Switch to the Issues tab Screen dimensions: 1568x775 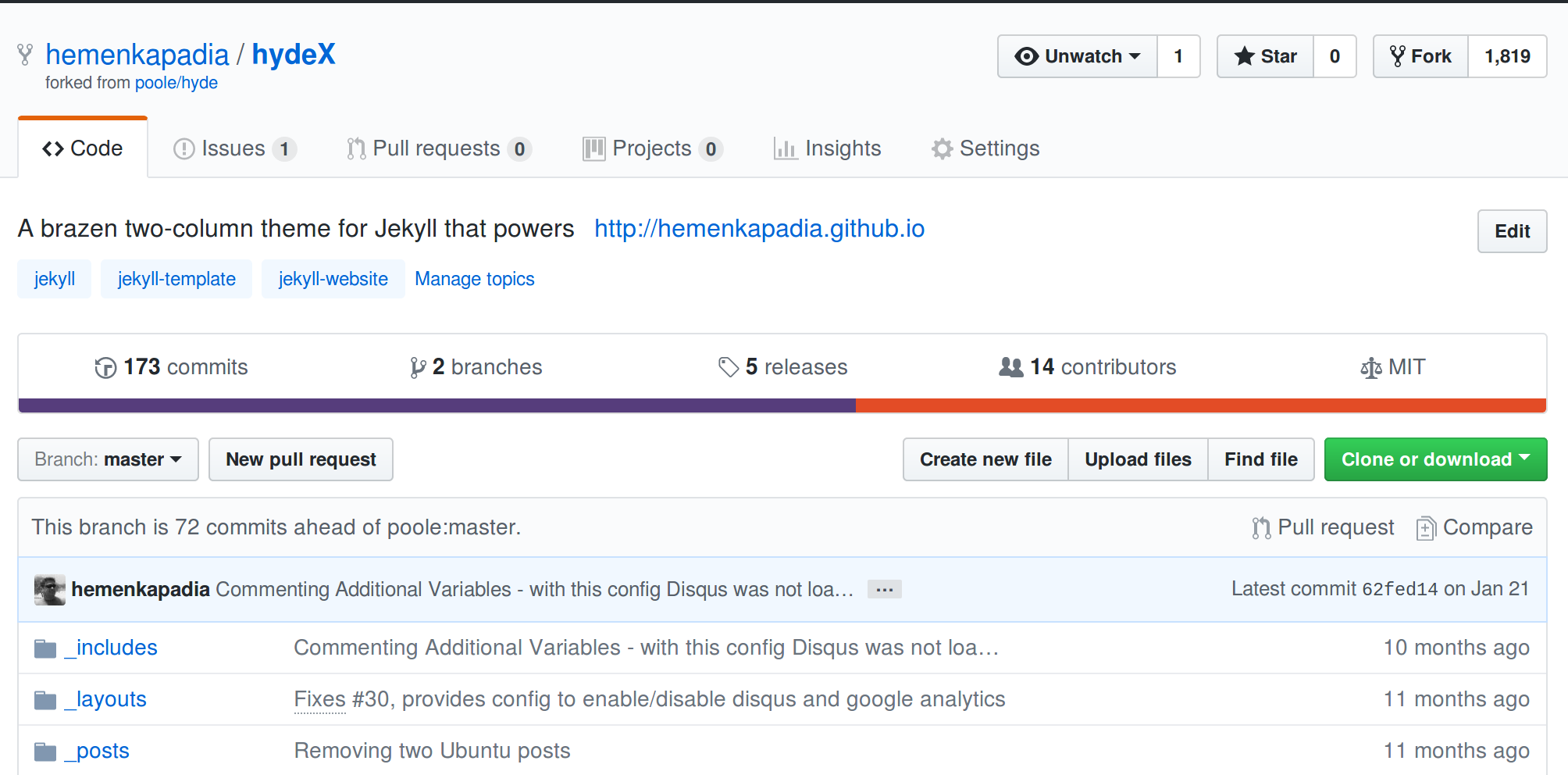point(234,148)
